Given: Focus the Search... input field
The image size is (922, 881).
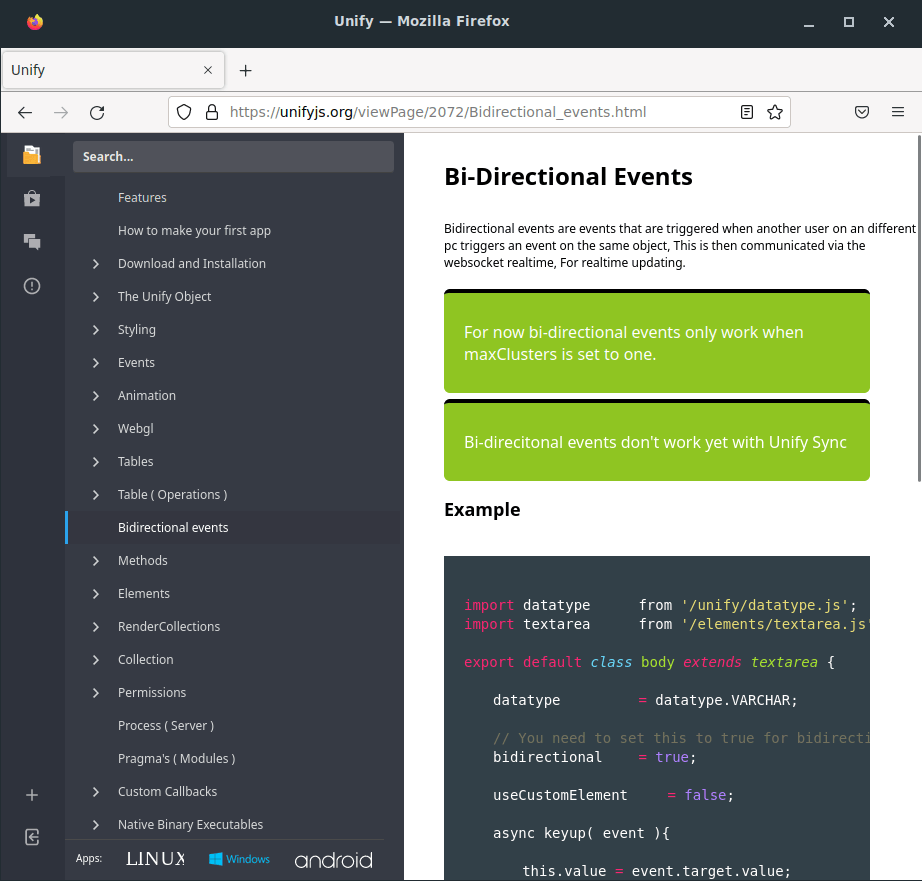Looking at the screenshot, I should [233, 156].
